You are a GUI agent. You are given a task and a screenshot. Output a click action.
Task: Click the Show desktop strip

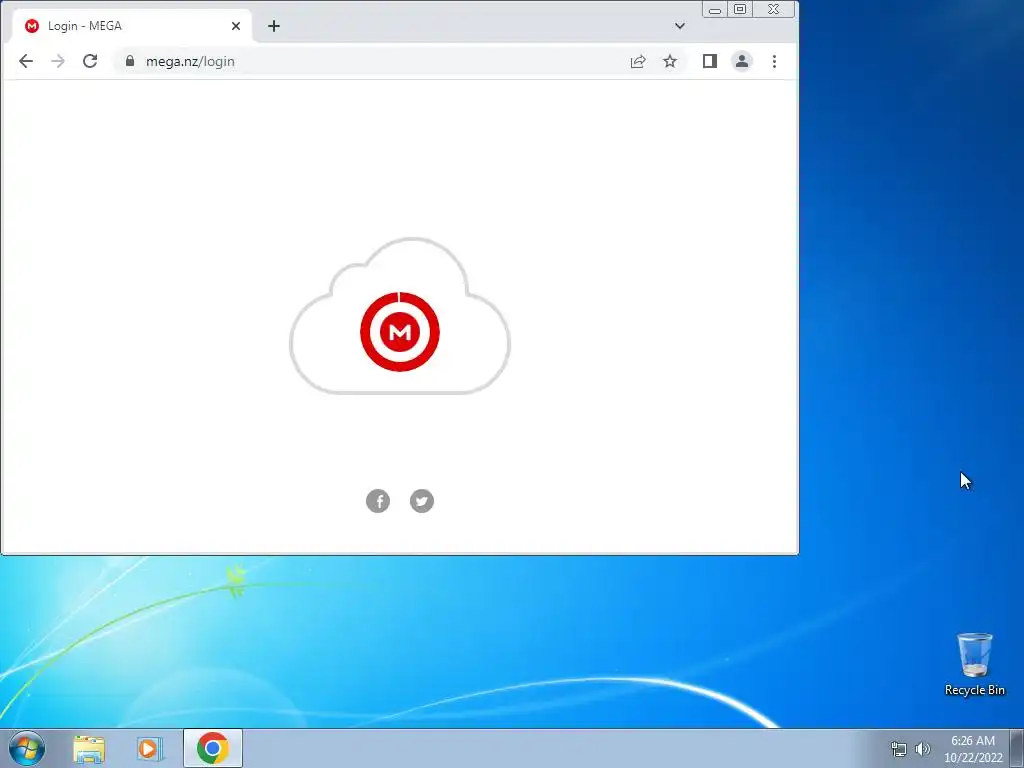point(1017,748)
